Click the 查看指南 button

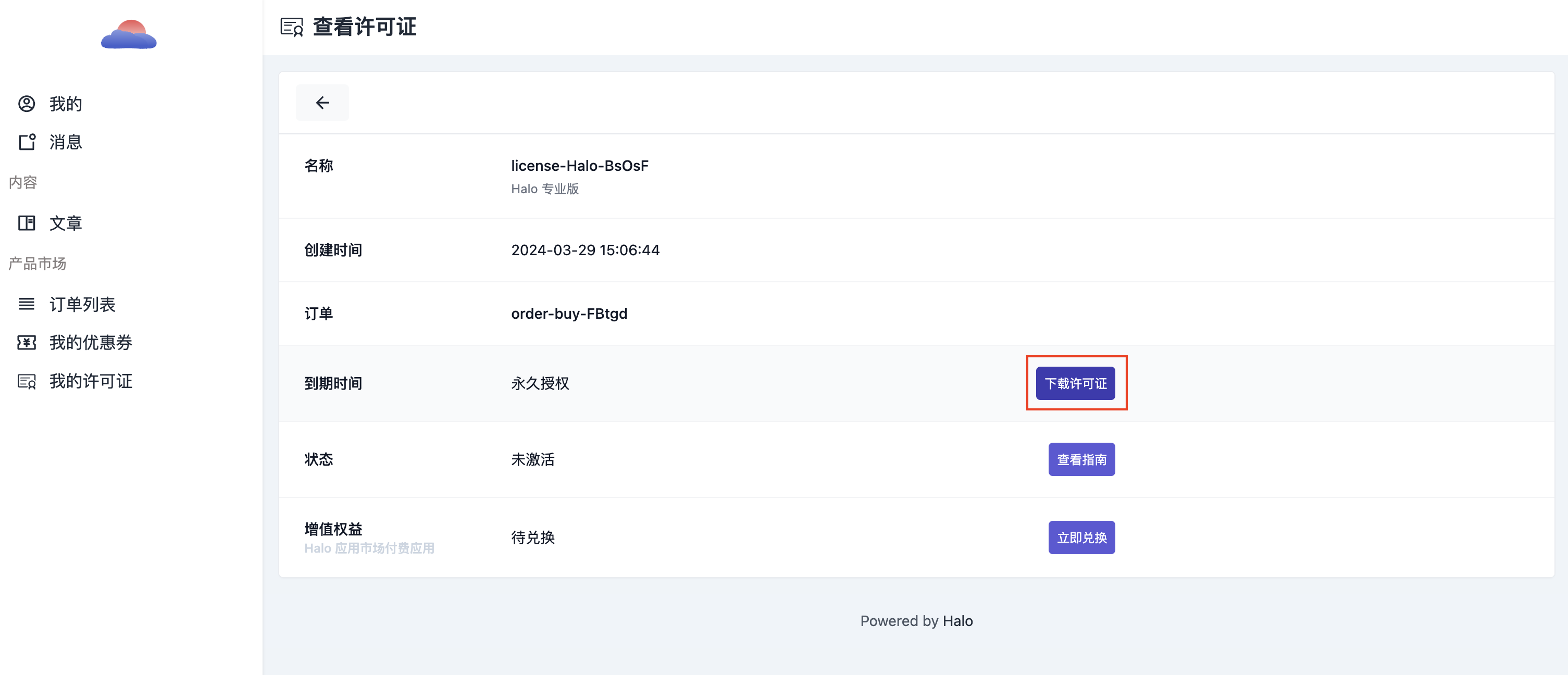[x=1081, y=459]
